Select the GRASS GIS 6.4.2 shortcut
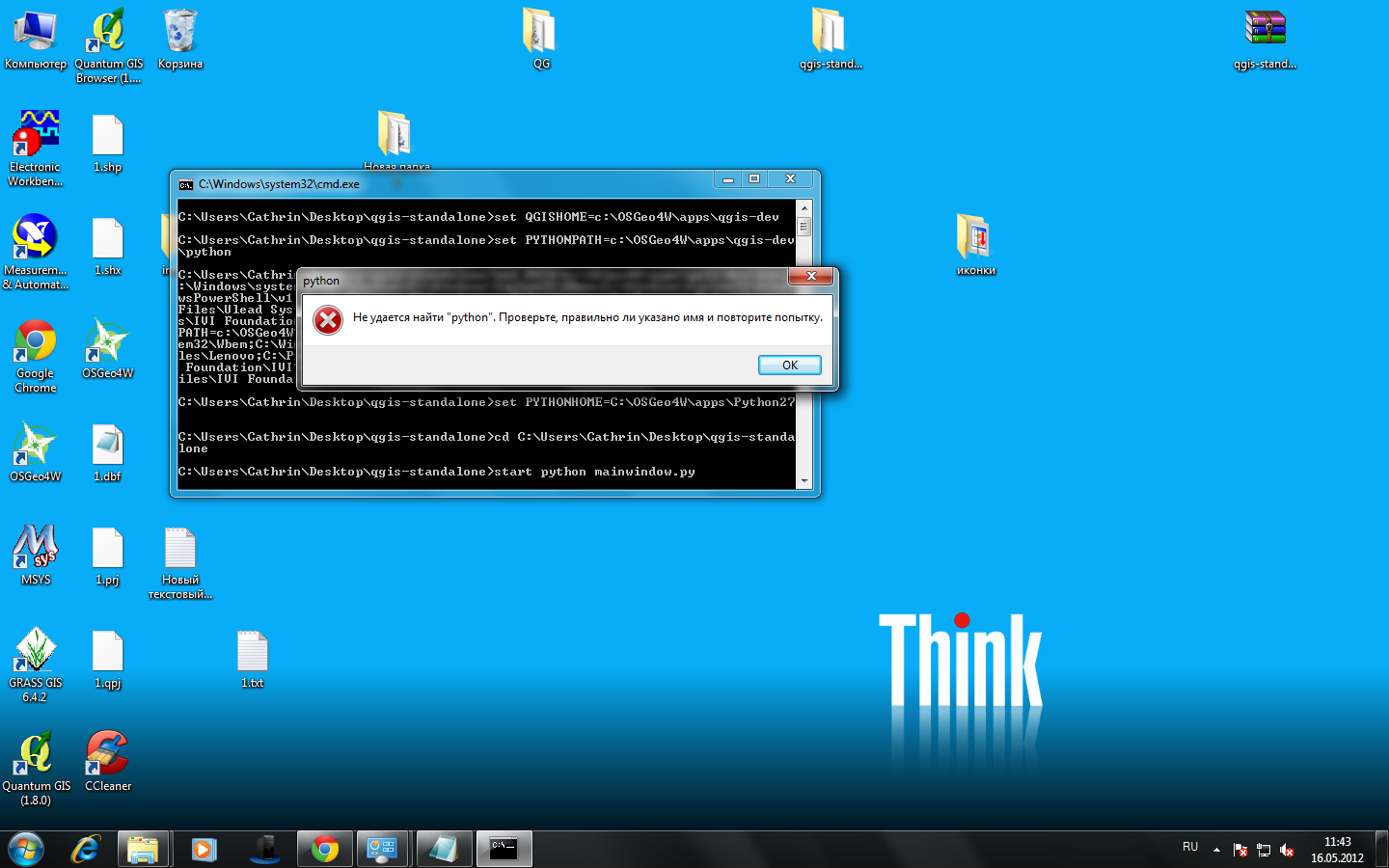 click(36, 665)
